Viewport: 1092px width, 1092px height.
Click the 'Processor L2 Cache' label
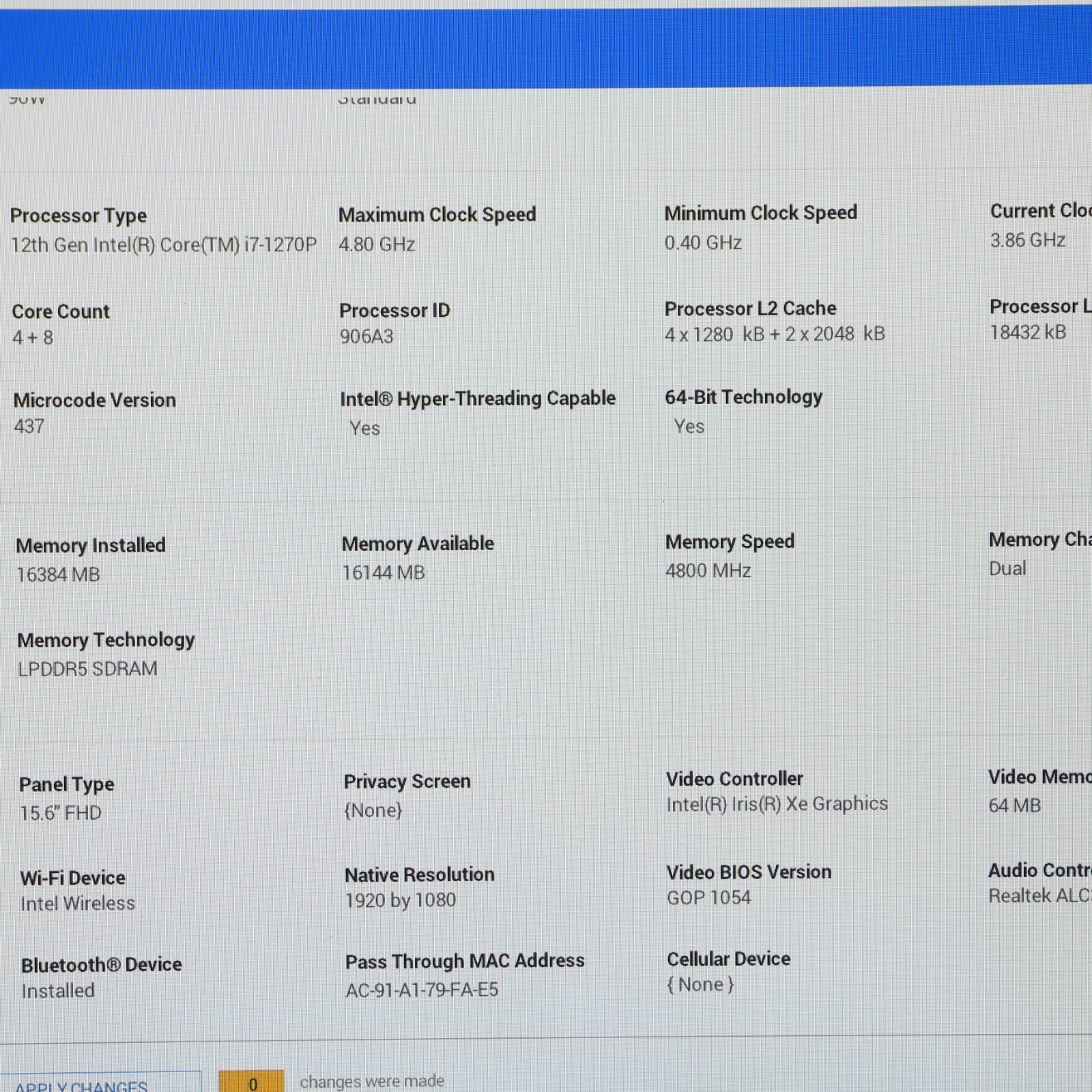click(x=751, y=308)
